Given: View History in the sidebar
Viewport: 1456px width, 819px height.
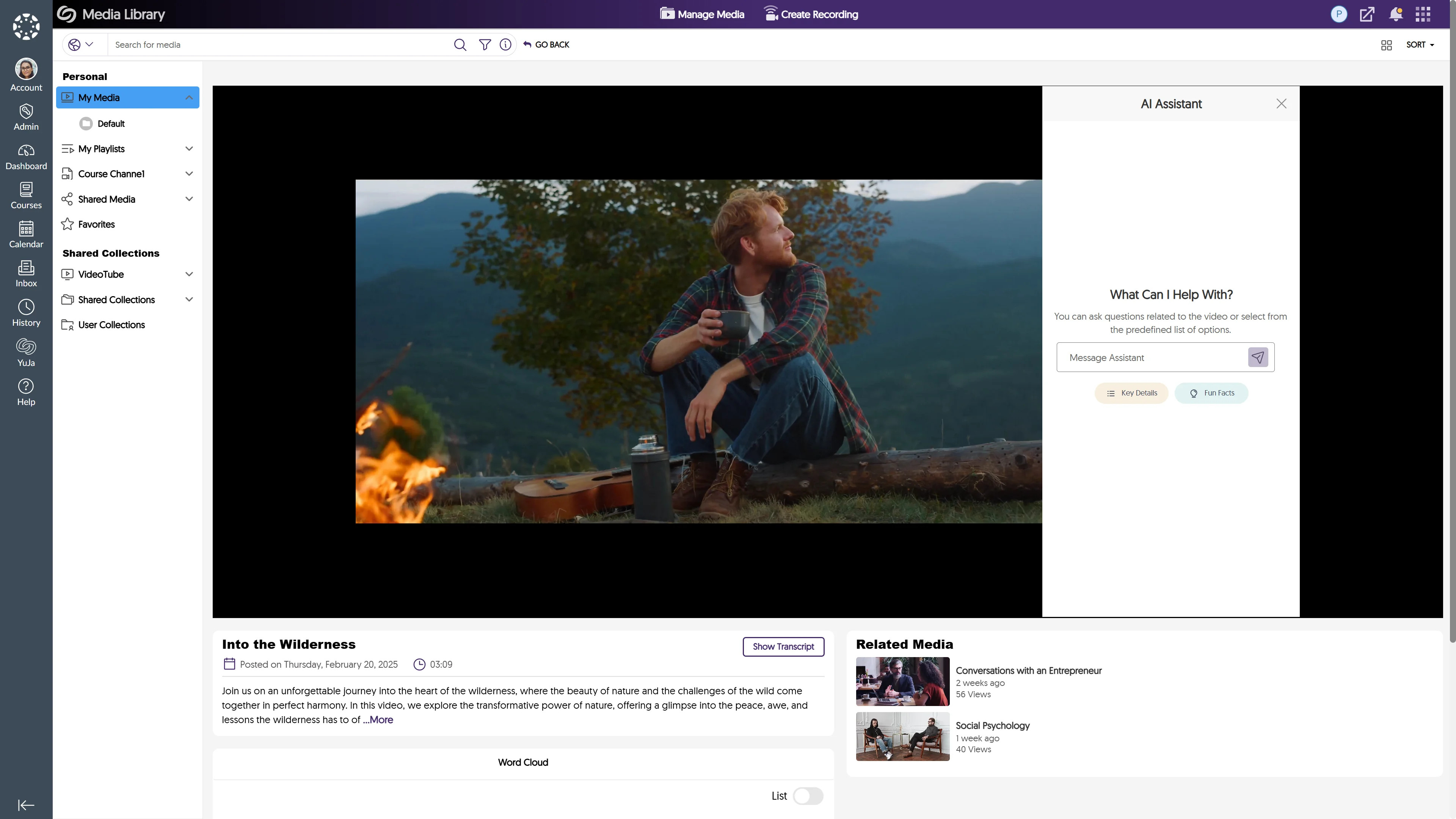Looking at the screenshot, I should (x=26, y=313).
